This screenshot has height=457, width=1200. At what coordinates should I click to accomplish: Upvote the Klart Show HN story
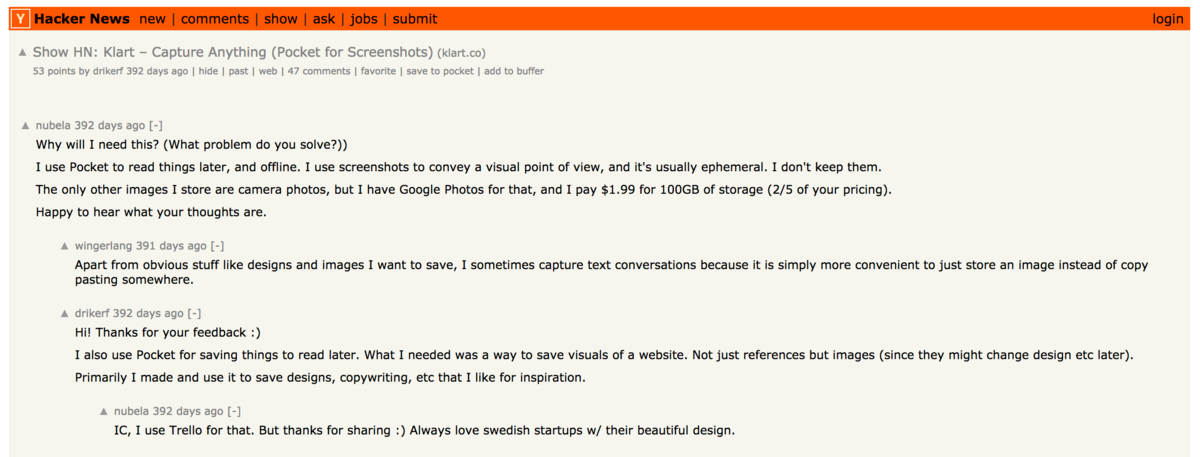[x=23, y=52]
